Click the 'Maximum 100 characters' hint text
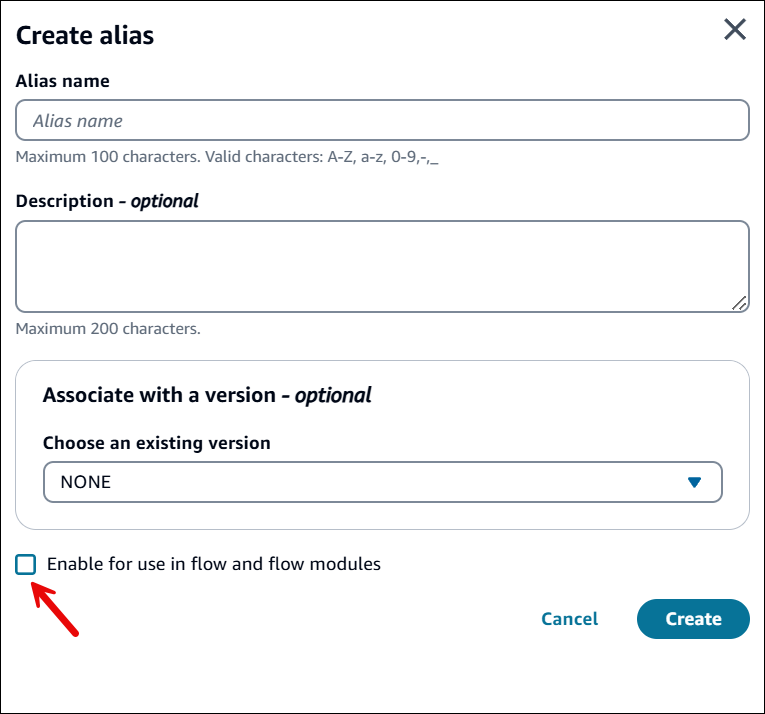Image resolution: width=765 pixels, height=714 pixels. pyautogui.click(x=227, y=157)
